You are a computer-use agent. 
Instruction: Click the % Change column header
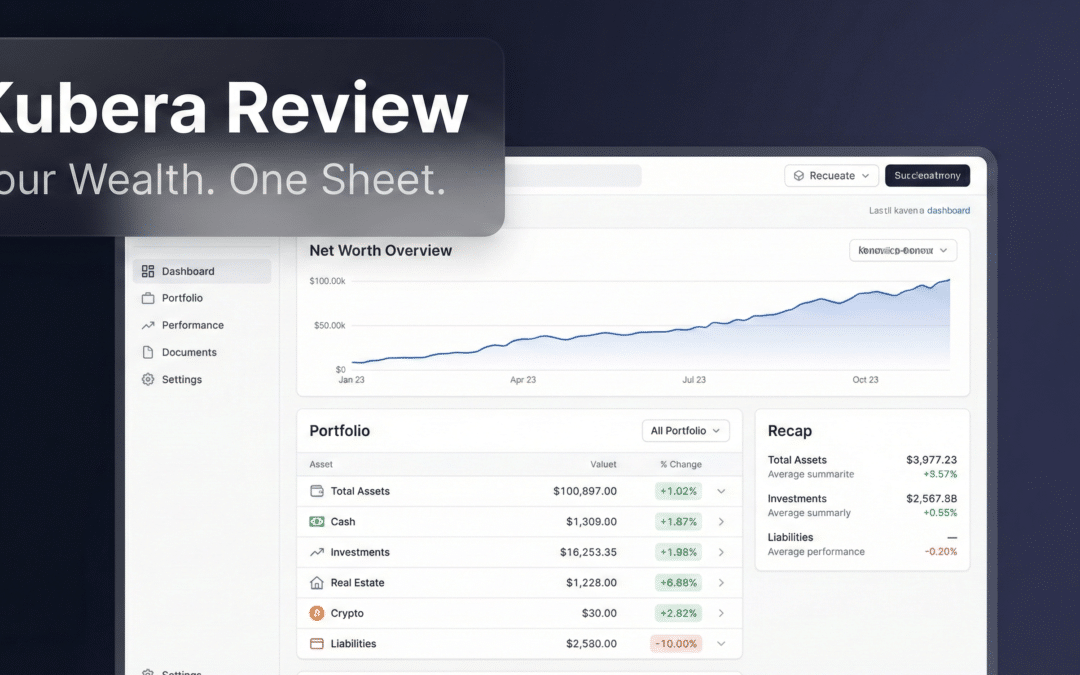(x=681, y=464)
